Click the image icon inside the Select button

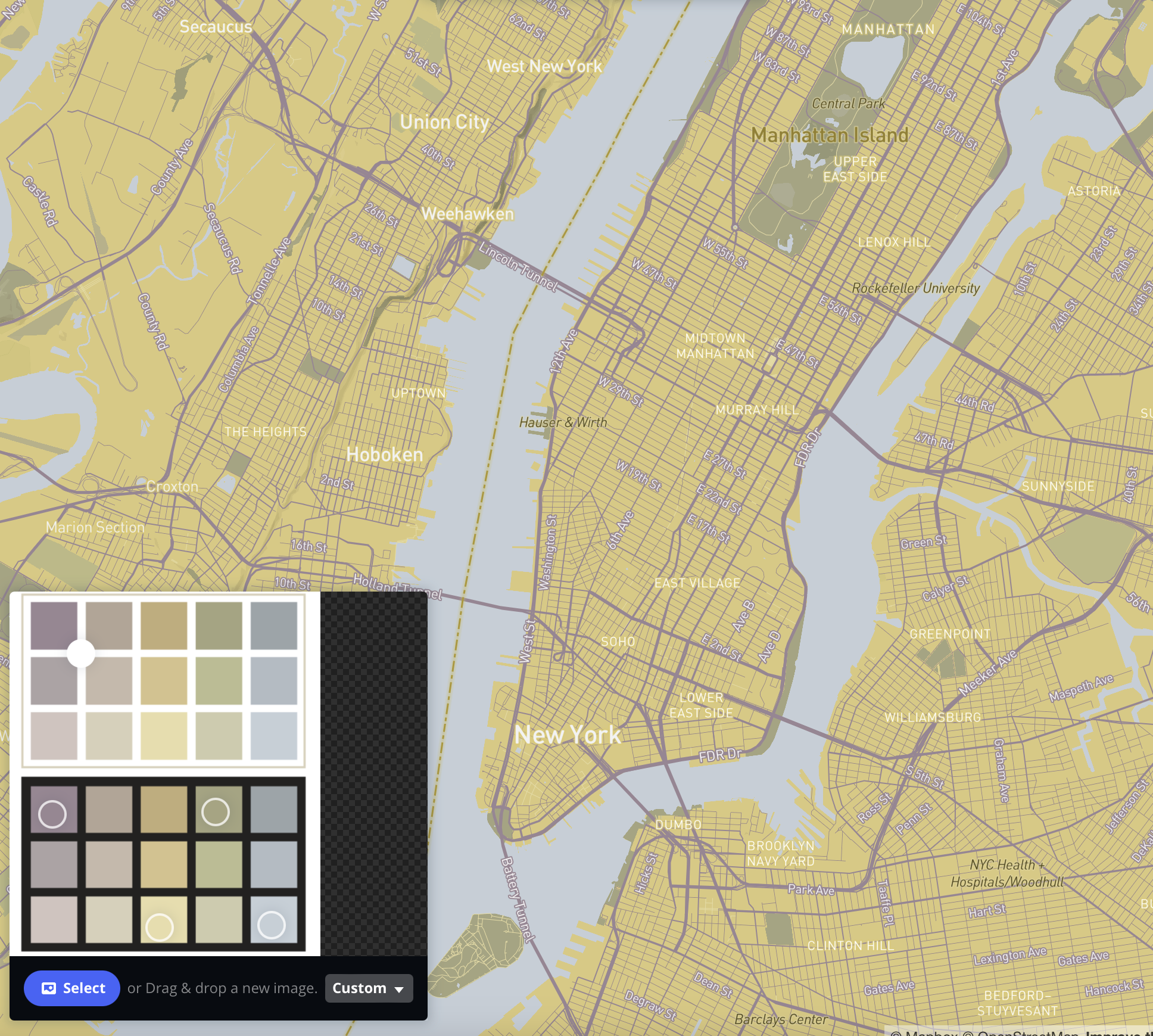[49, 988]
